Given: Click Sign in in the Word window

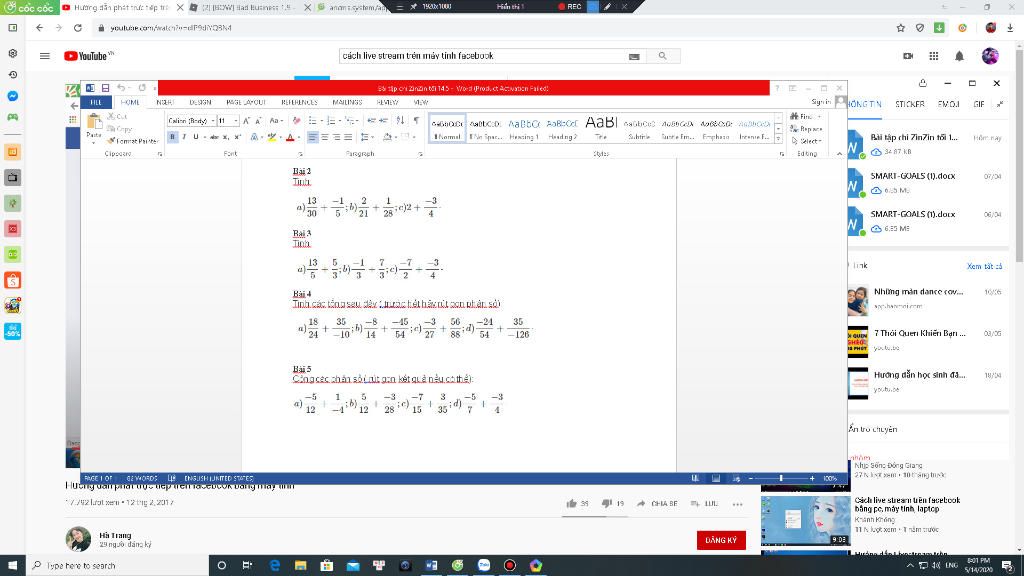Looking at the screenshot, I should (820, 102).
